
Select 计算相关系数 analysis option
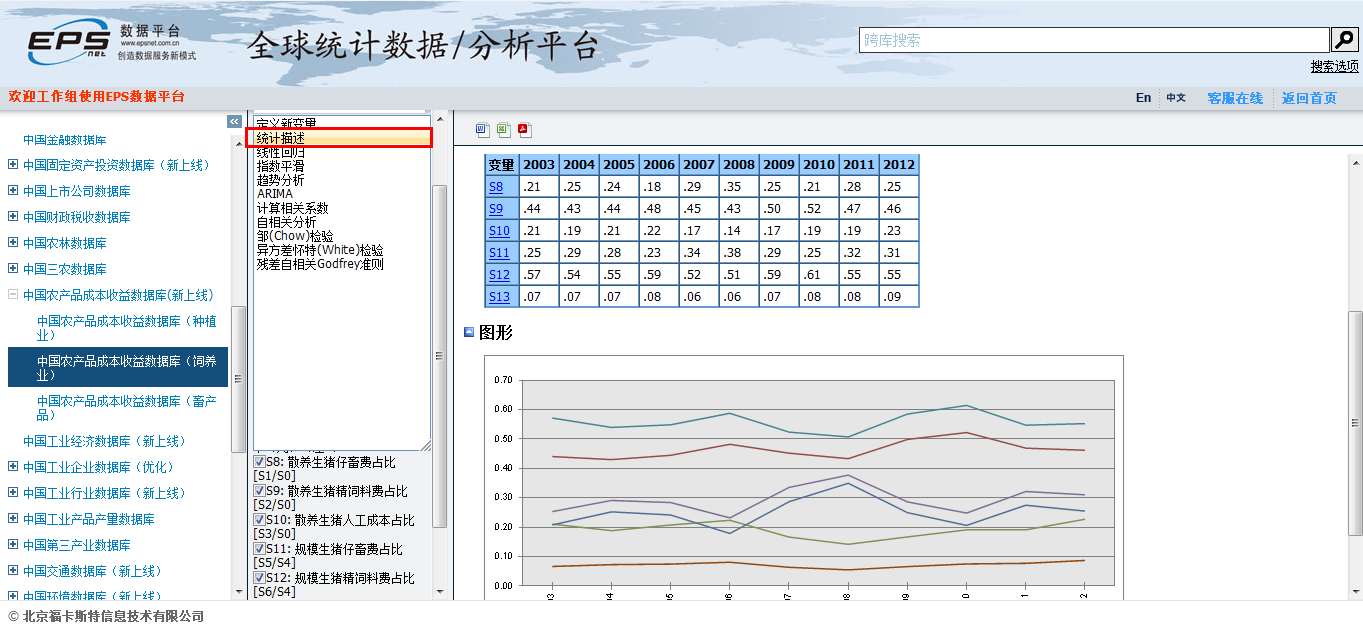292,208
